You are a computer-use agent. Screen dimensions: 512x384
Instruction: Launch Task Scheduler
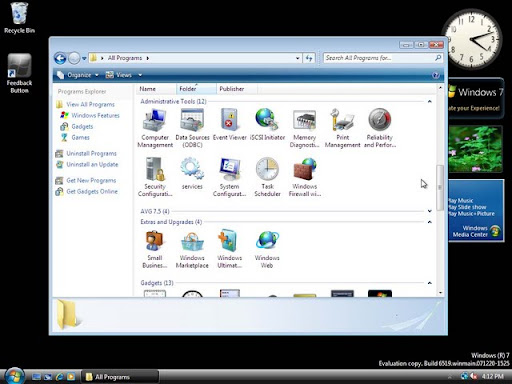pos(267,177)
